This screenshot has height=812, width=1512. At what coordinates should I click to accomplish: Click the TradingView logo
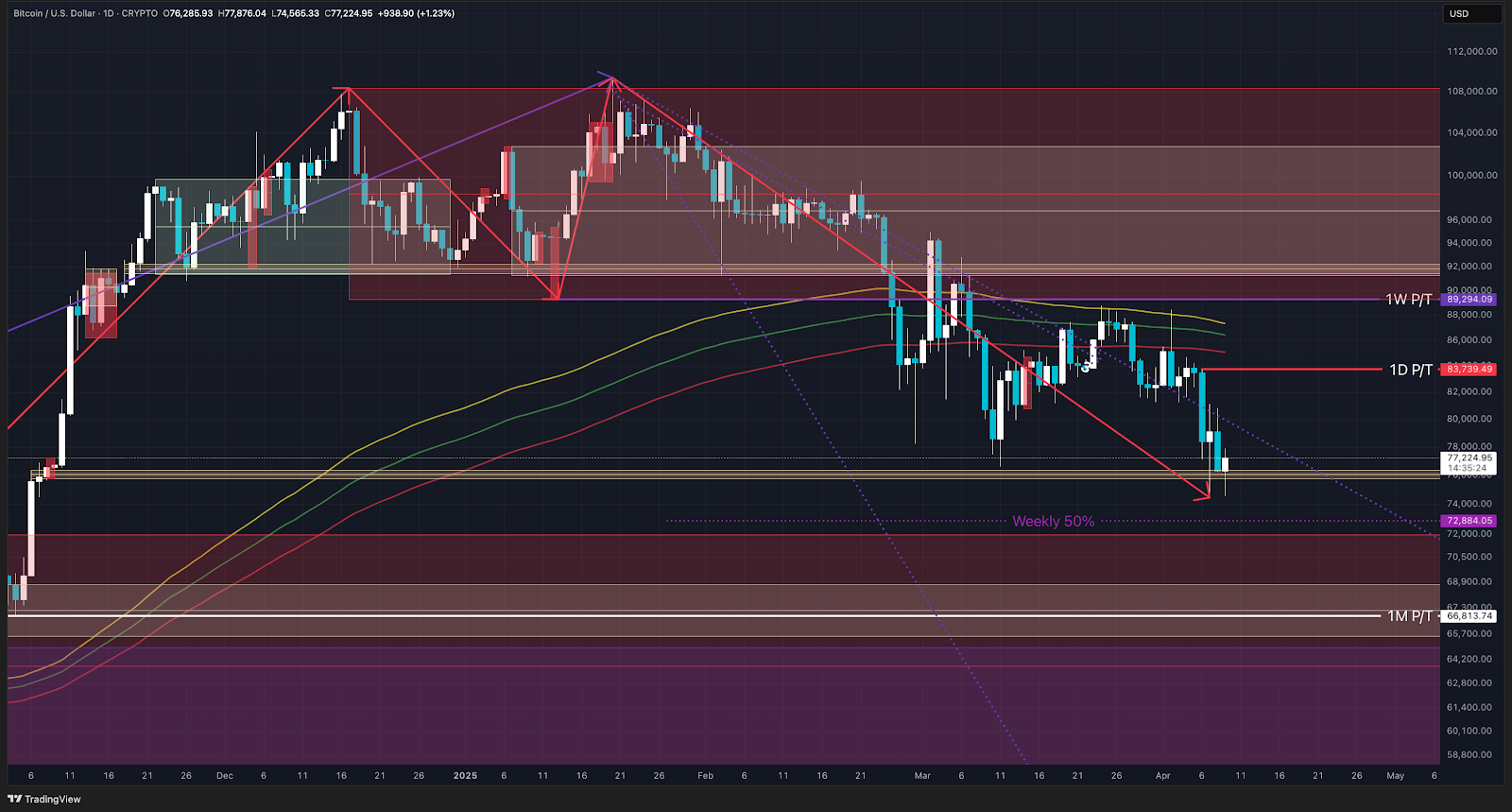coord(44,799)
